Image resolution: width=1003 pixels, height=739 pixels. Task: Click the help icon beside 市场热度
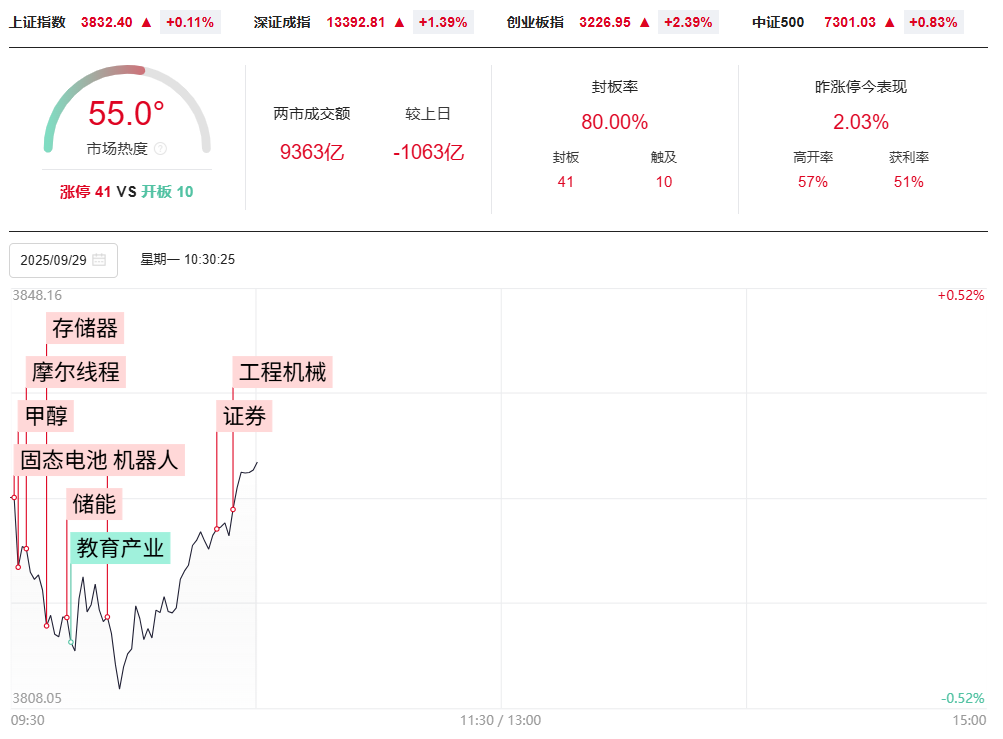click(x=161, y=149)
